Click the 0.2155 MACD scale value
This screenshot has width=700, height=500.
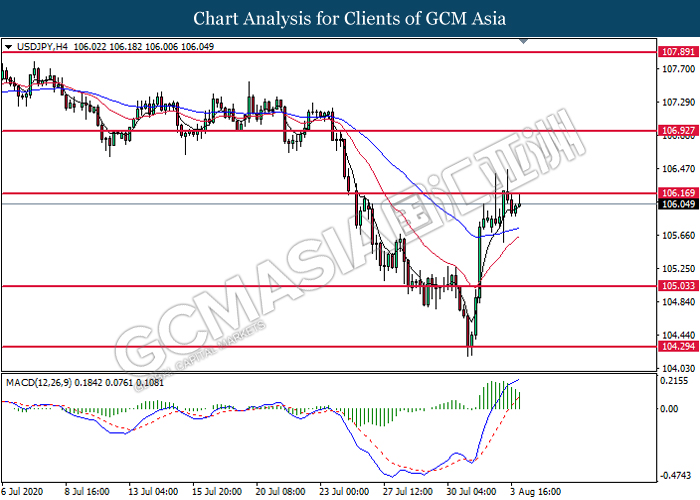pyautogui.click(x=674, y=381)
